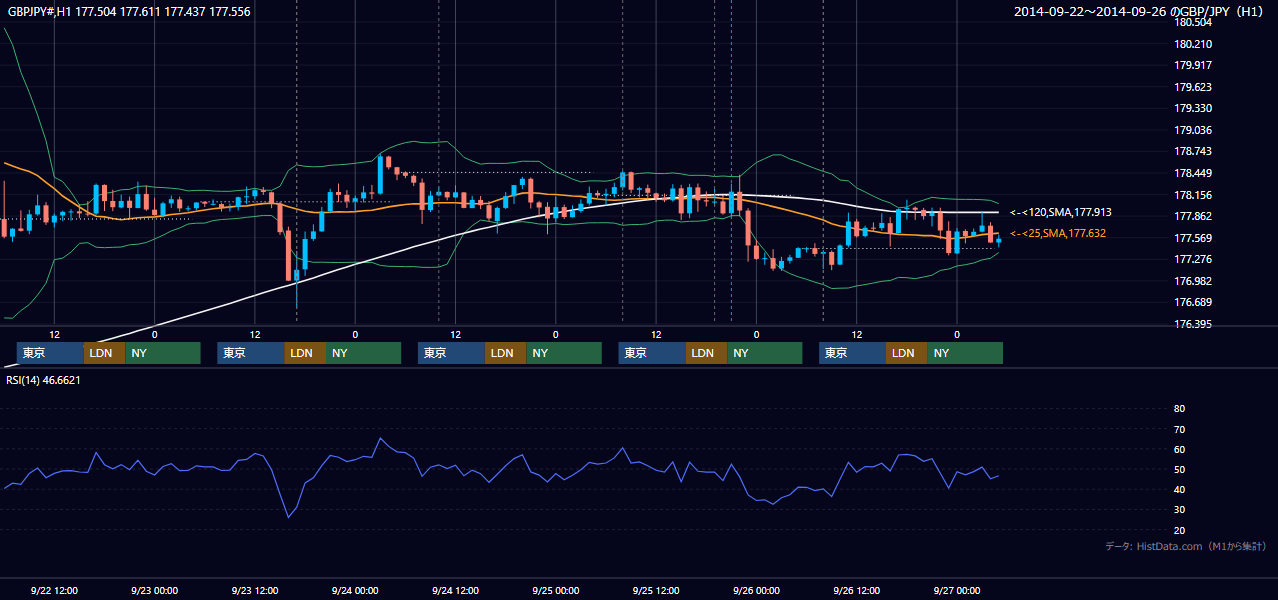
Task: Select RSI scale value 30
Action: [x=1180, y=510]
